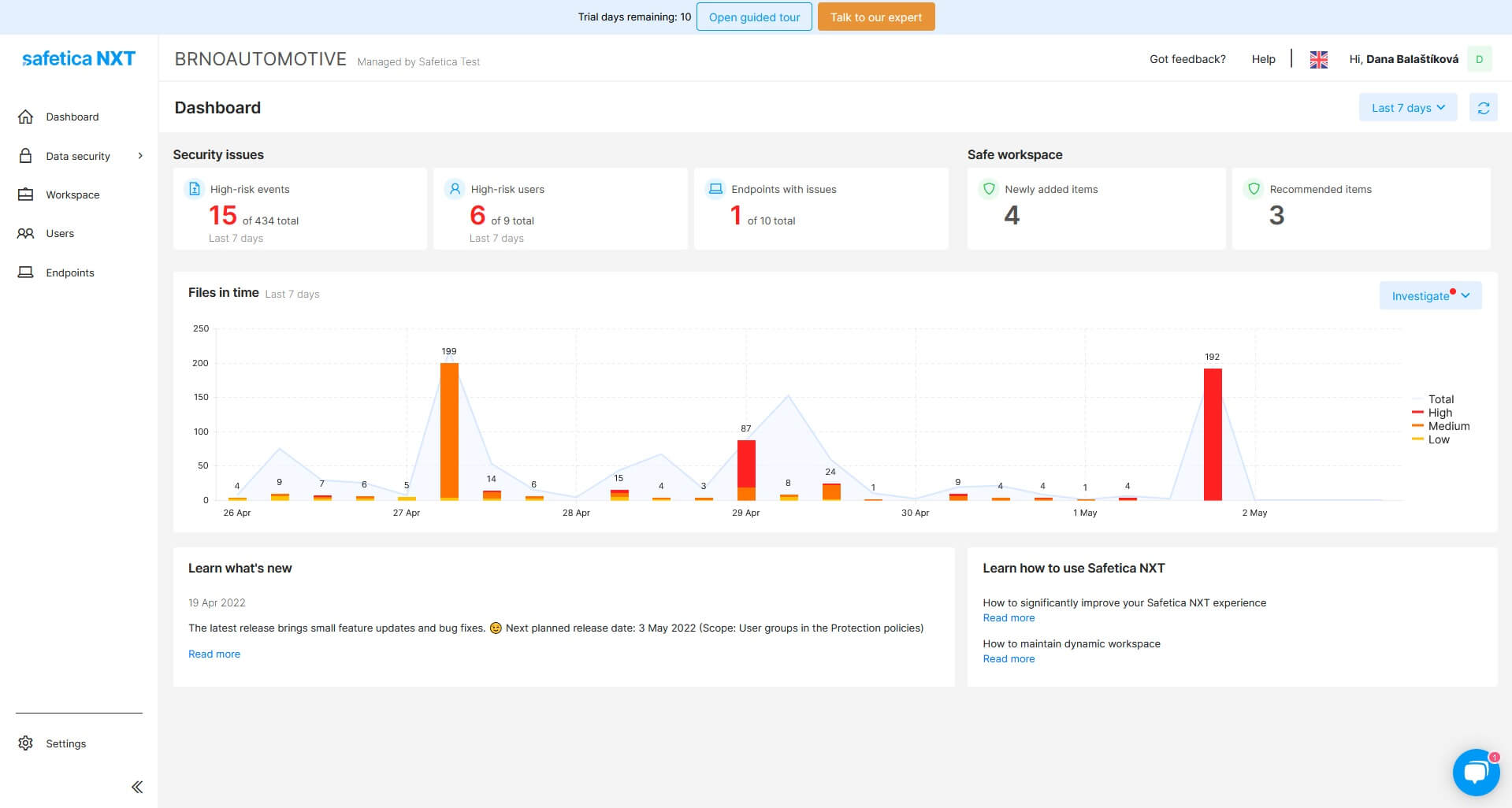Viewport: 1512px width, 808px height.
Task: Click Newly added items count 4
Action: 1012,215
